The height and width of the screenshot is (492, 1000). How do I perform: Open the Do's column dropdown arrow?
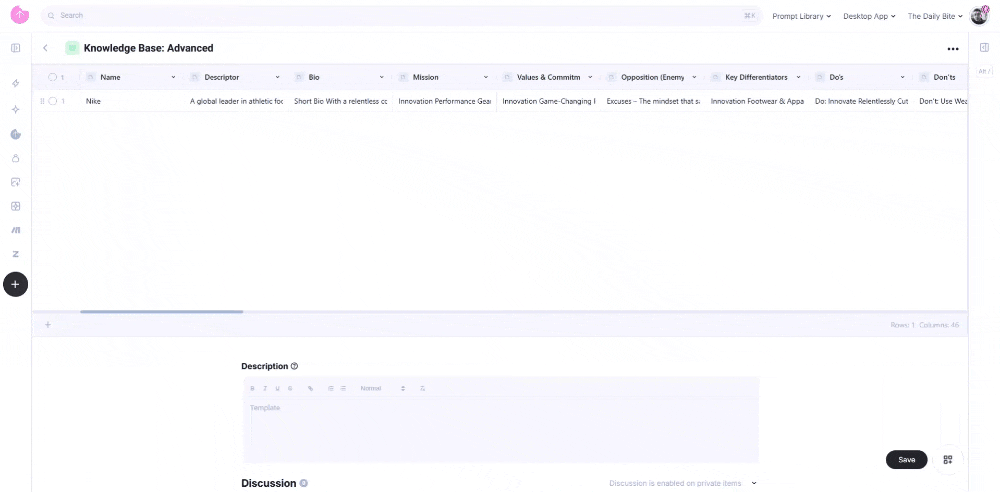(902, 77)
